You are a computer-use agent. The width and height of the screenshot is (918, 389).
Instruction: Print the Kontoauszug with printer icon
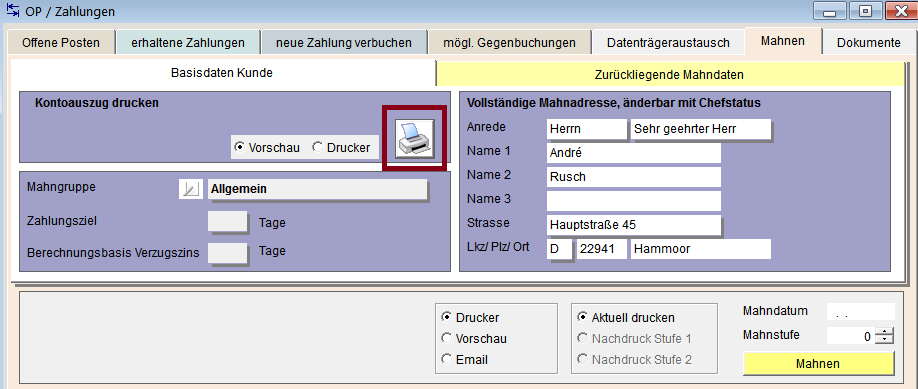coord(414,138)
